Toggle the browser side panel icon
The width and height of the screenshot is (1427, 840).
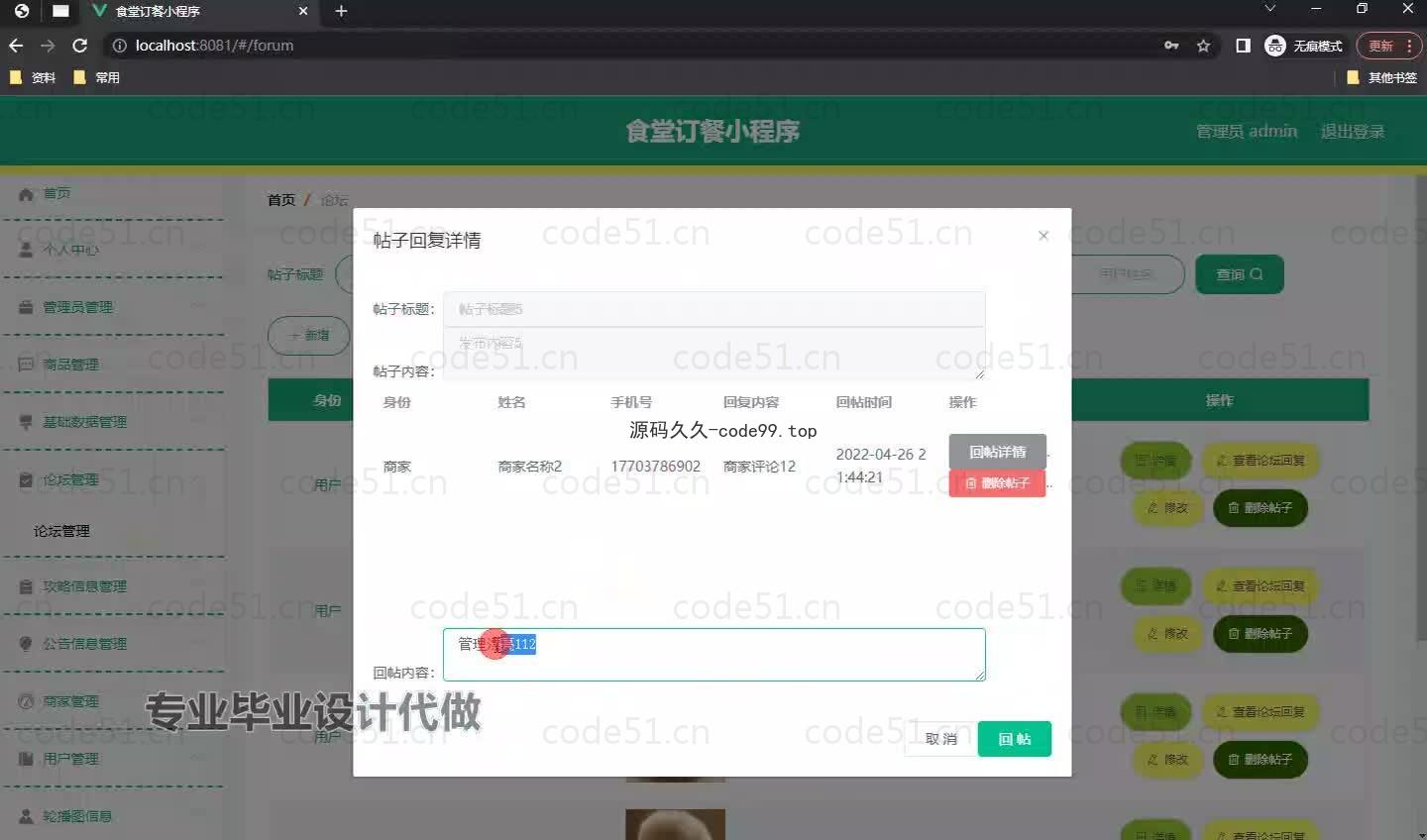[x=1243, y=46]
